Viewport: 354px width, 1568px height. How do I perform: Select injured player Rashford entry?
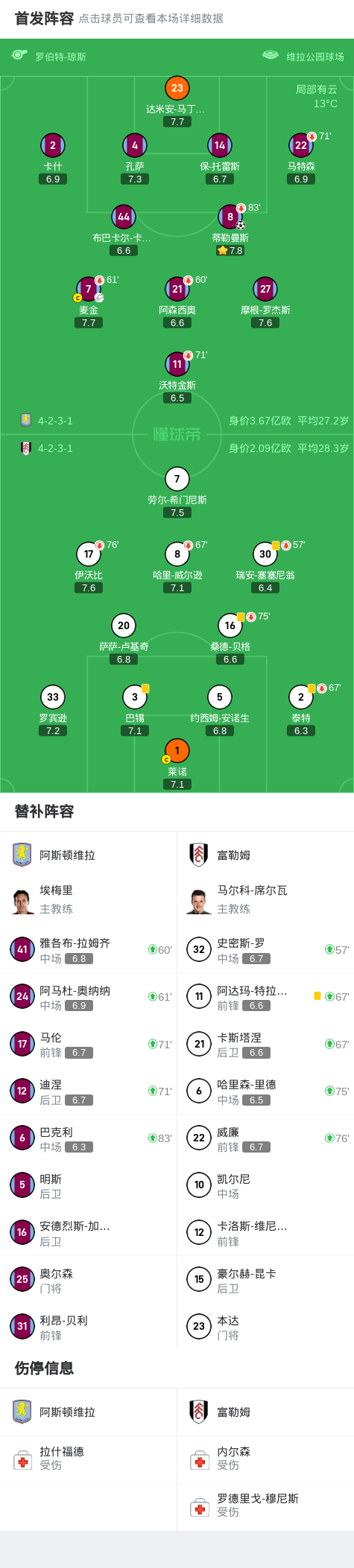point(89,1459)
